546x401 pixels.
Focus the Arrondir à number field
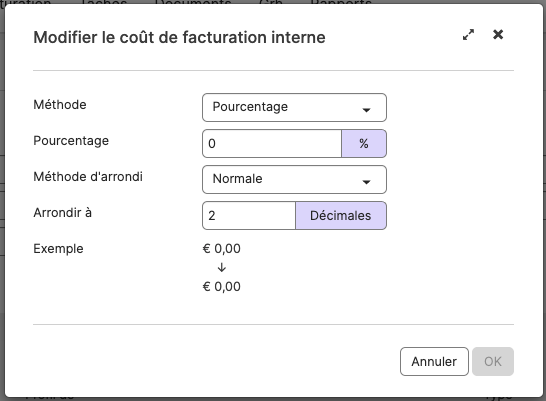point(249,215)
